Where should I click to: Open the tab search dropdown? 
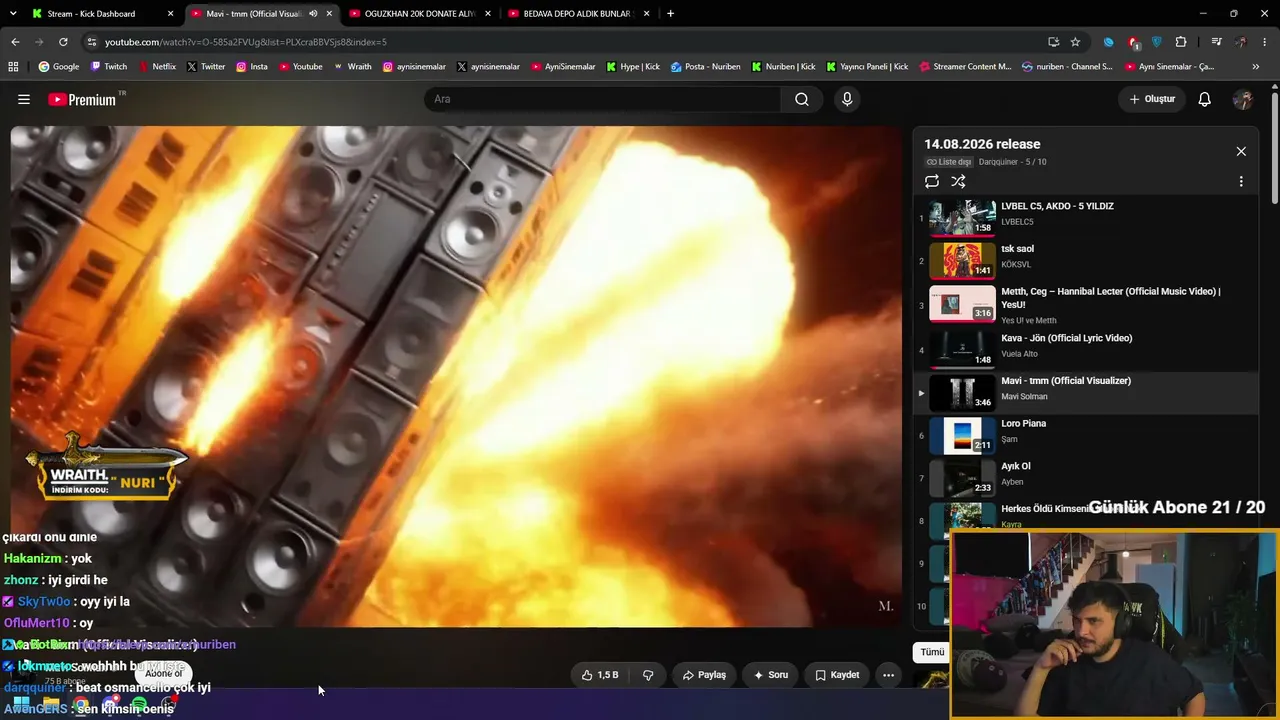click(x=11, y=14)
